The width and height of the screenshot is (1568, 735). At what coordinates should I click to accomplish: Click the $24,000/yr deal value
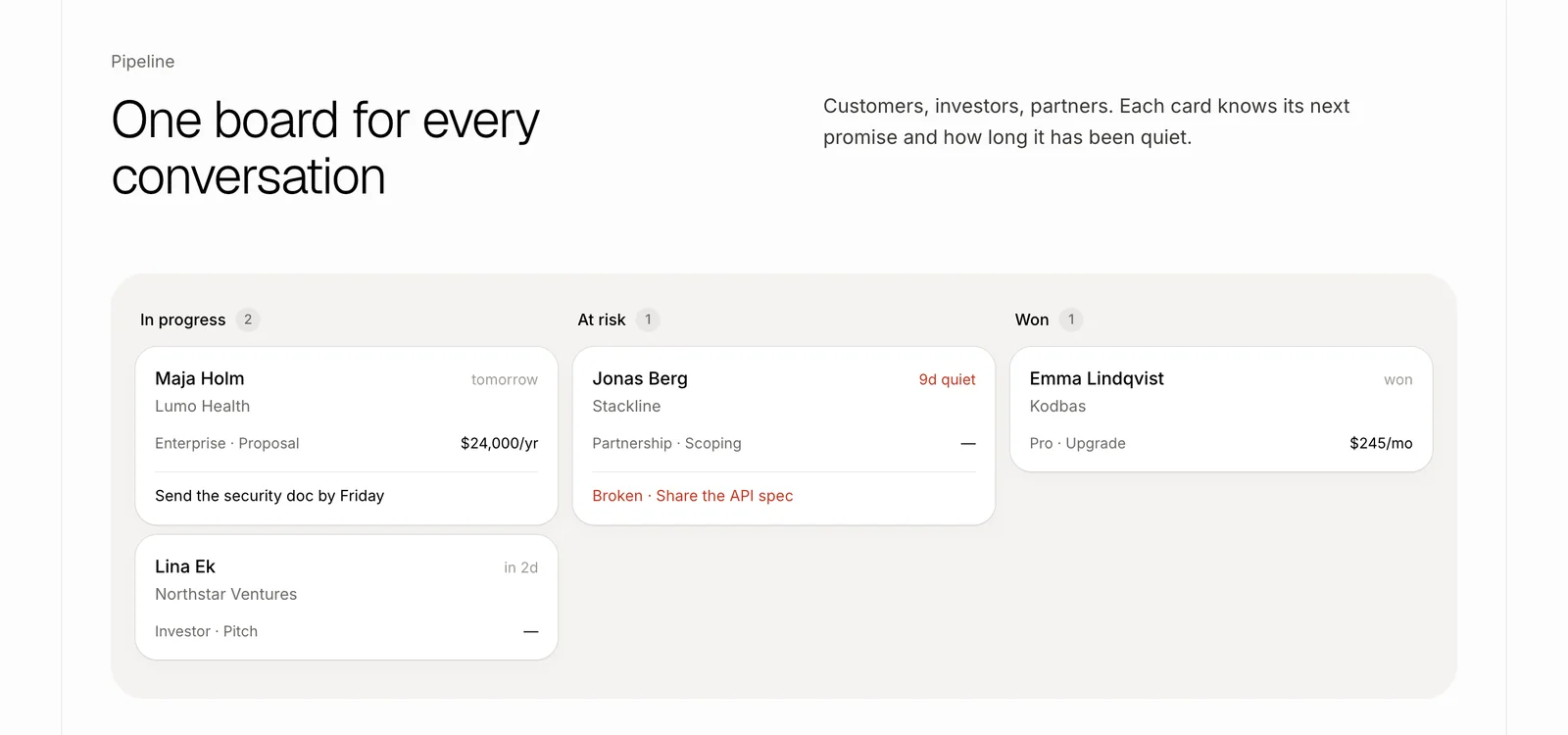[500, 443]
